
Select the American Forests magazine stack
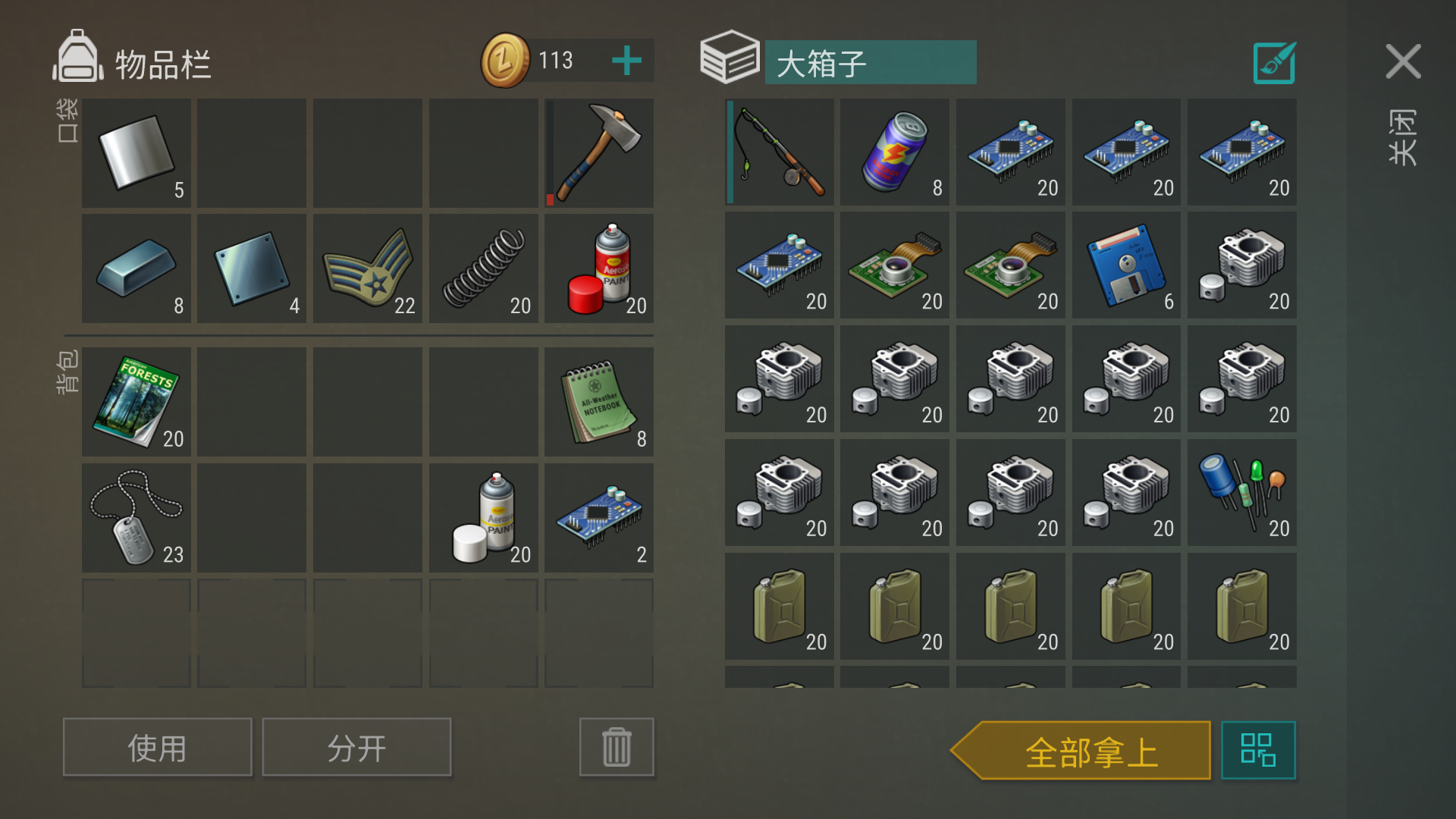136,402
